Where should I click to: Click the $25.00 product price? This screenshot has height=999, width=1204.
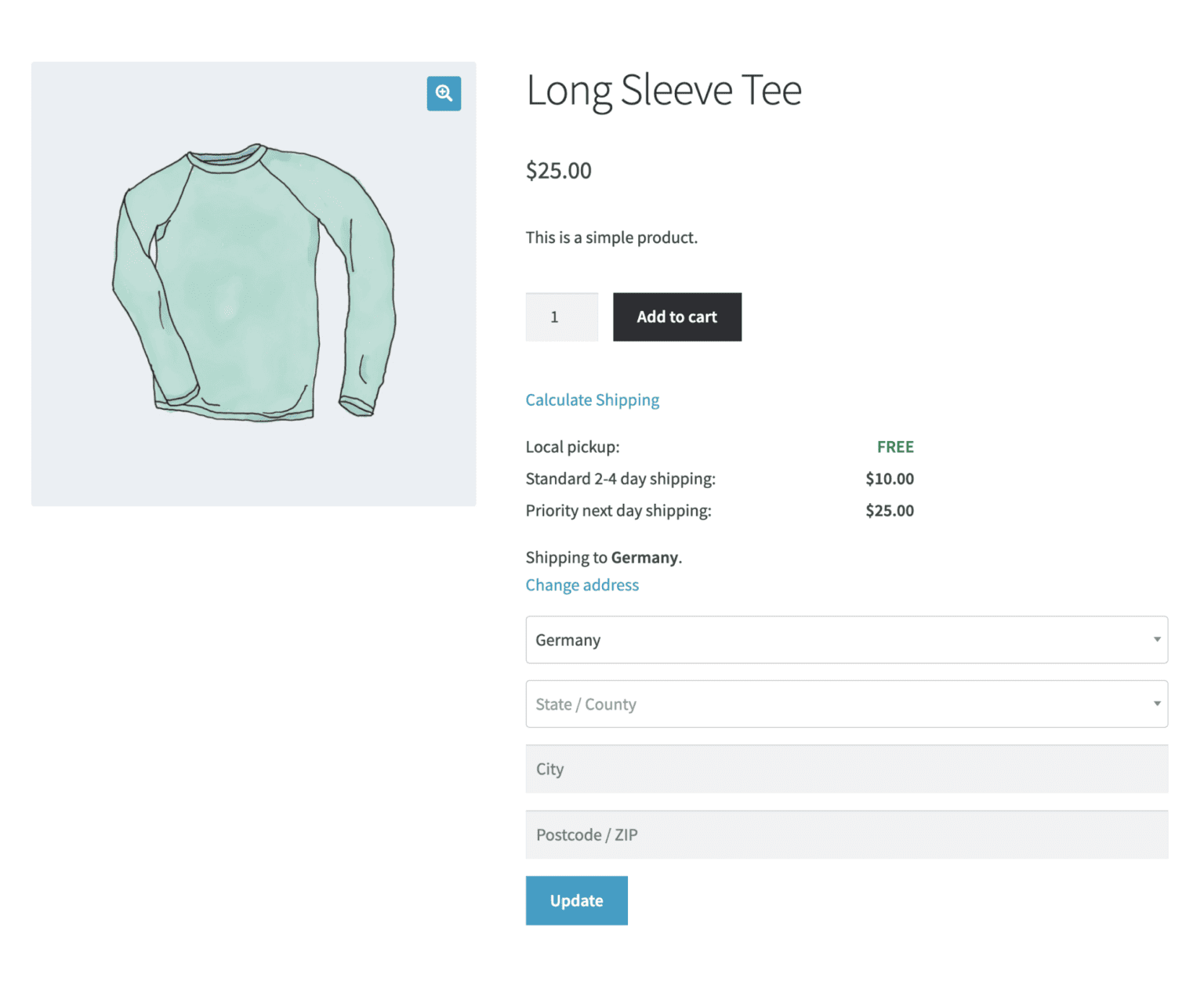click(558, 170)
